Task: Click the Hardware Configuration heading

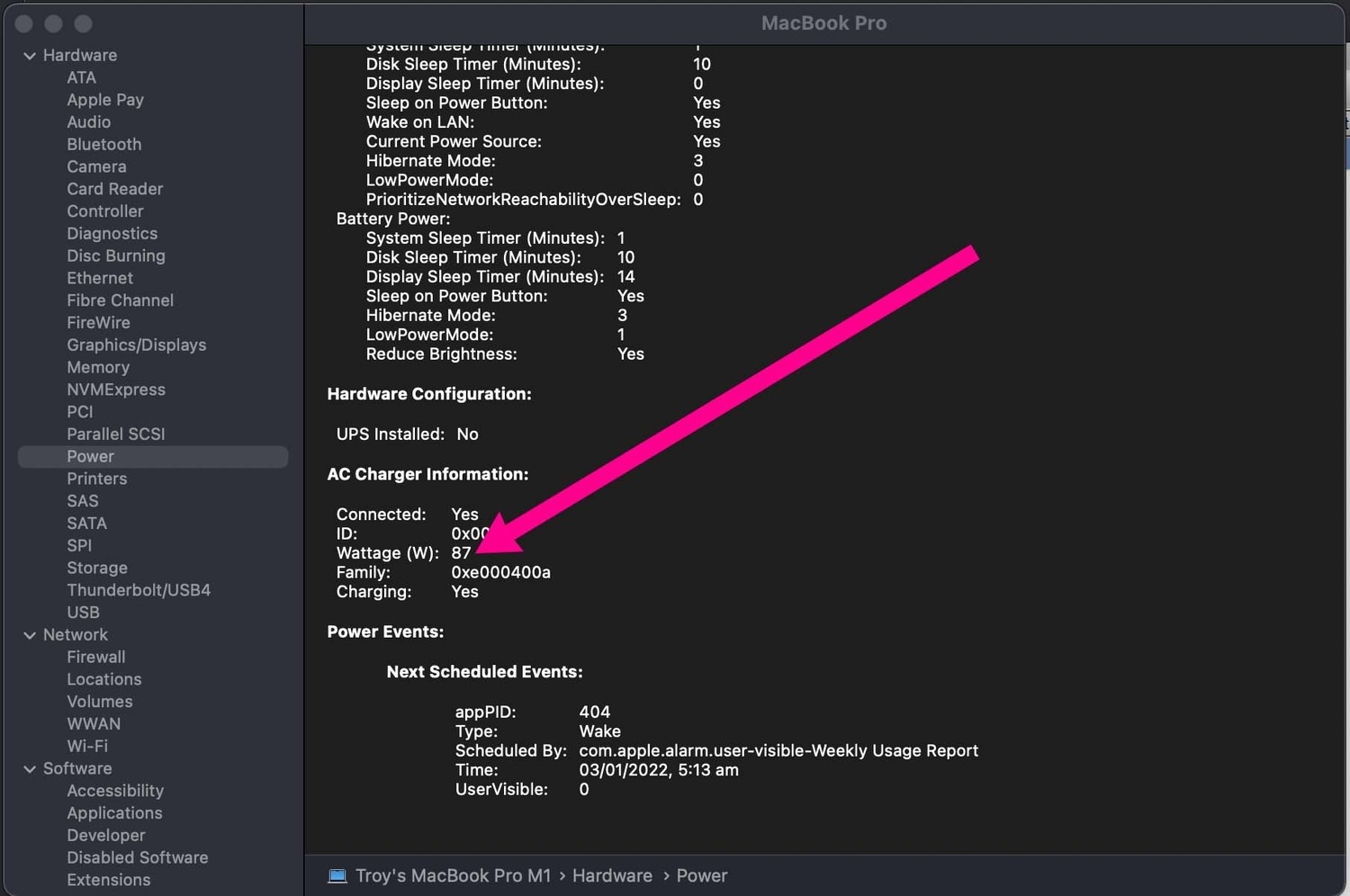Action: click(x=429, y=395)
